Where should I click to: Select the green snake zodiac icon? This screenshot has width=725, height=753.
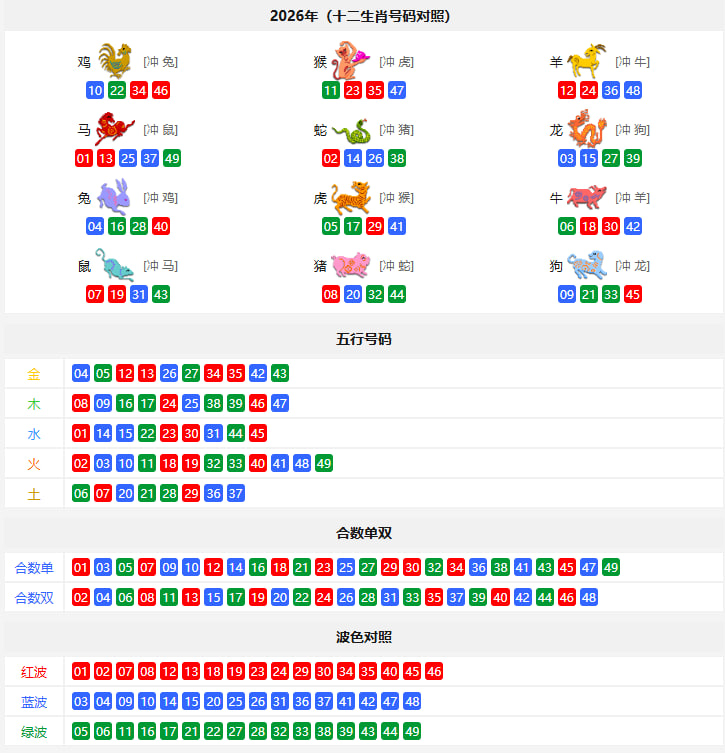tap(352, 131)
